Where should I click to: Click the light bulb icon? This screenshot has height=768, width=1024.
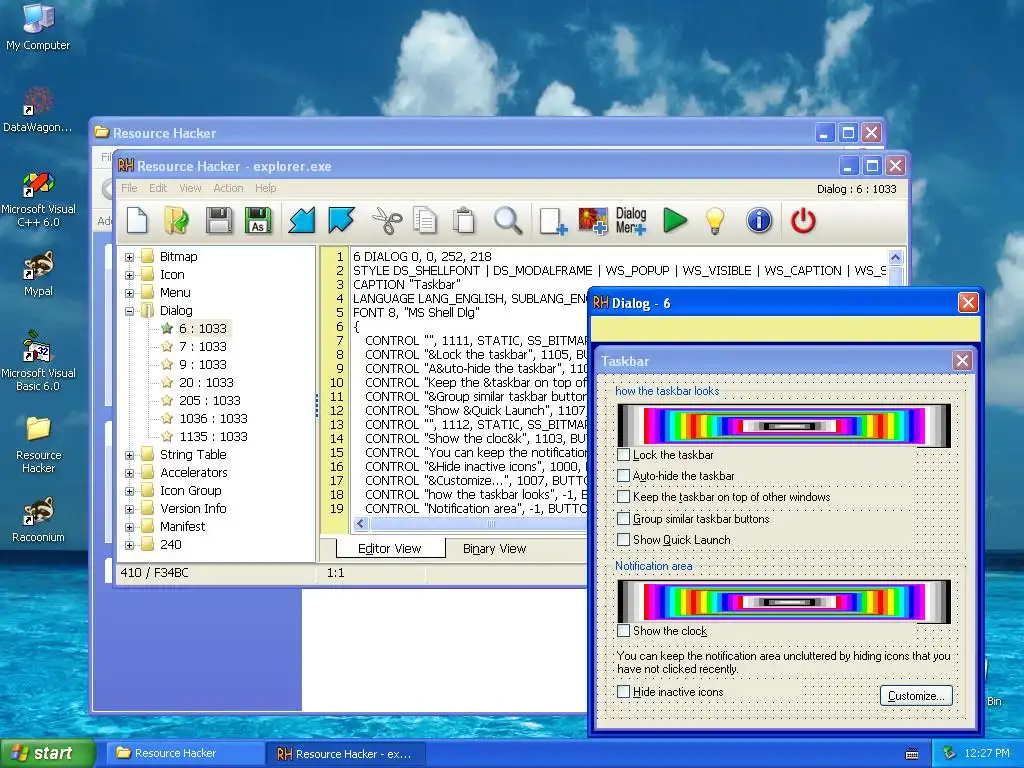pyautogui.click(x=715, y=221)
